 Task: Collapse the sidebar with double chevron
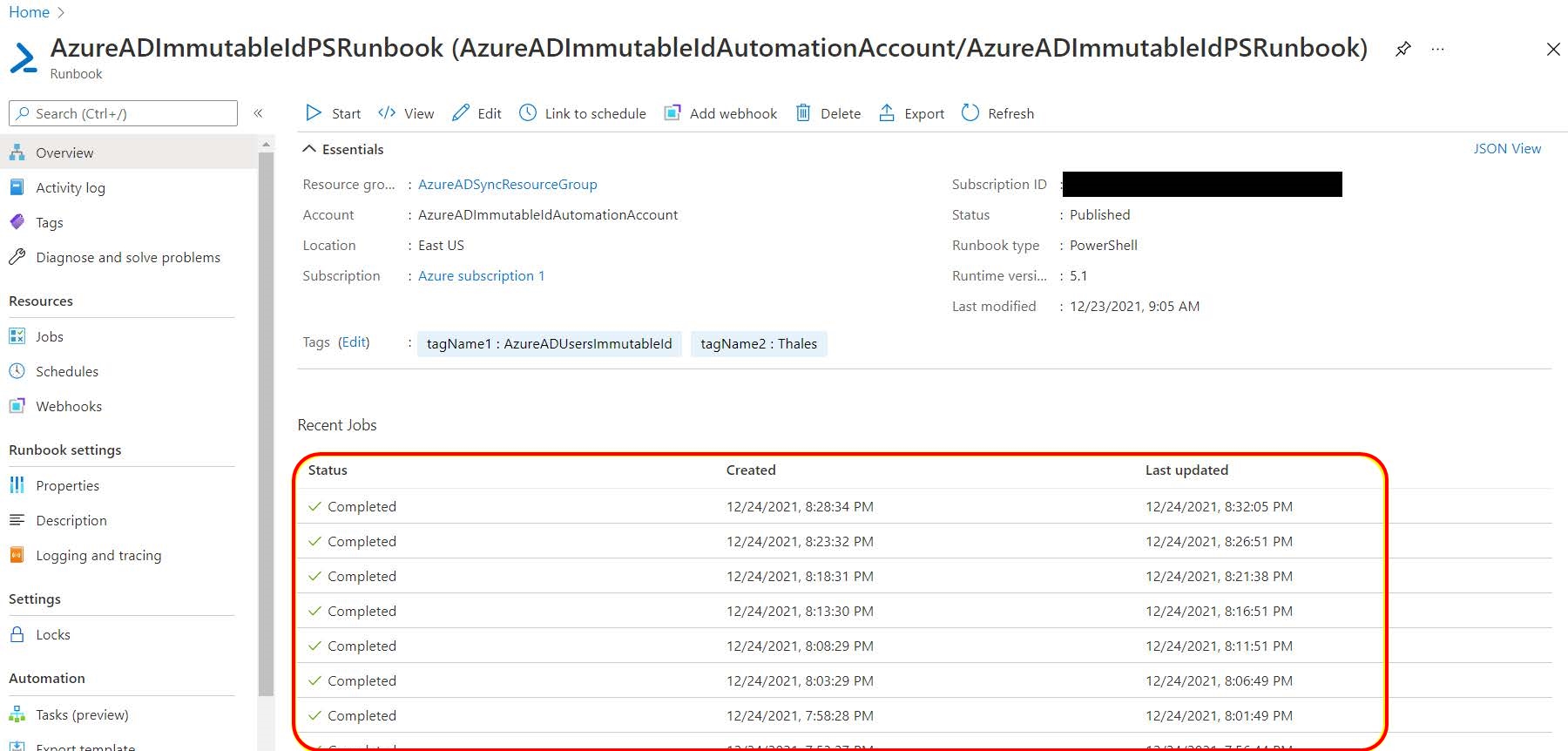coord(258,113)
